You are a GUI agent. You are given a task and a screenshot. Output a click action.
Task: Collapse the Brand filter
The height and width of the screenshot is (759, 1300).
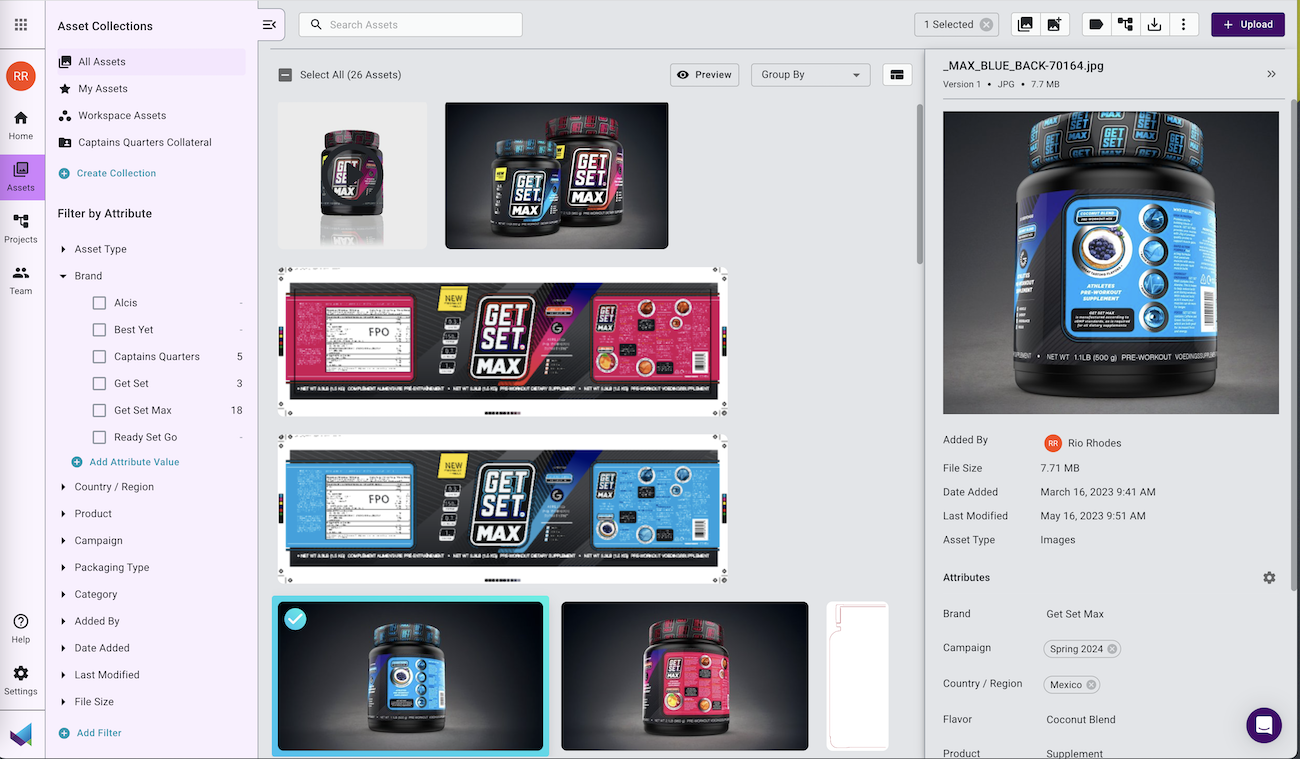coord(64,276)
